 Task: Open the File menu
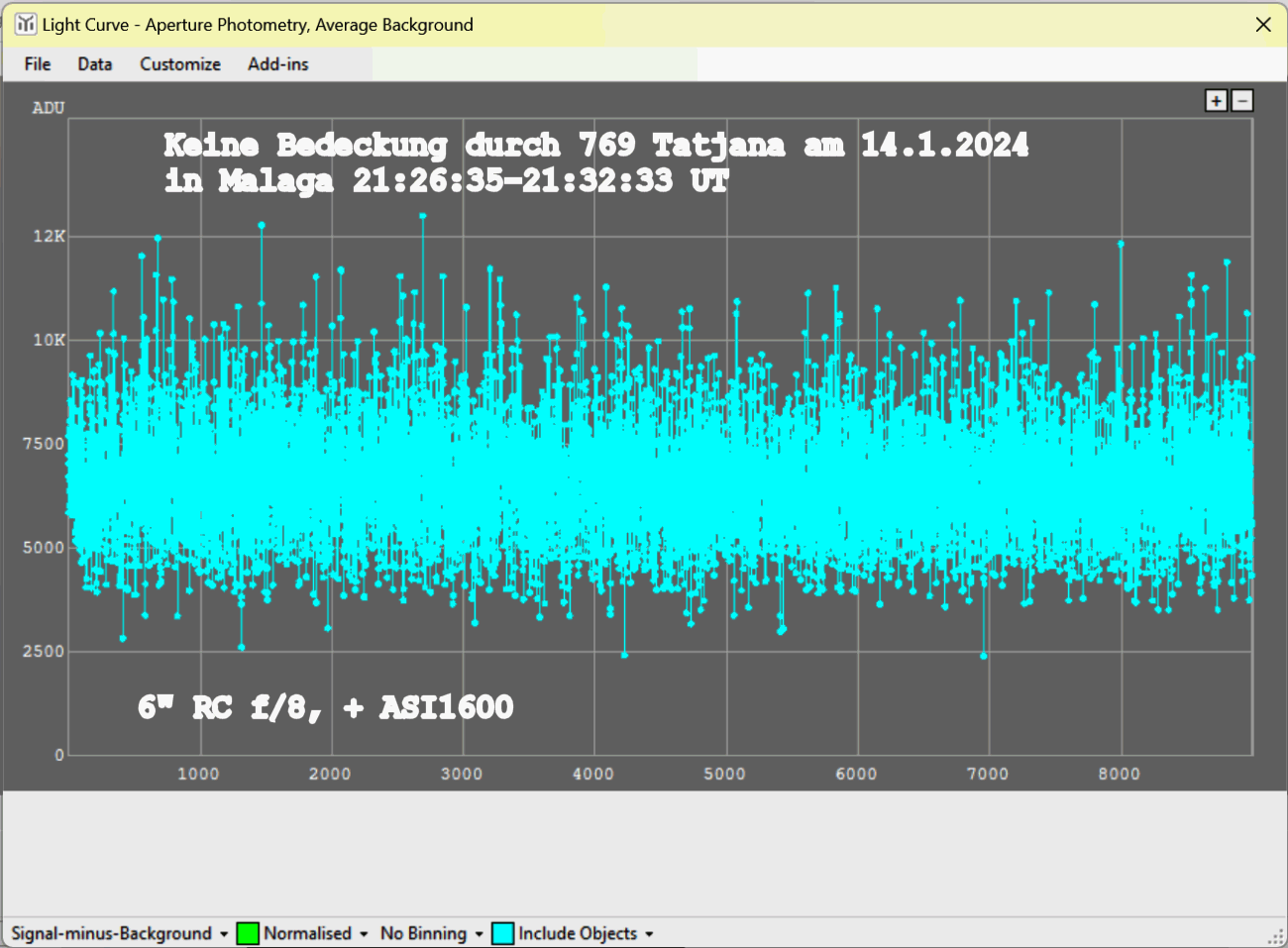click(x=38, y=64)
